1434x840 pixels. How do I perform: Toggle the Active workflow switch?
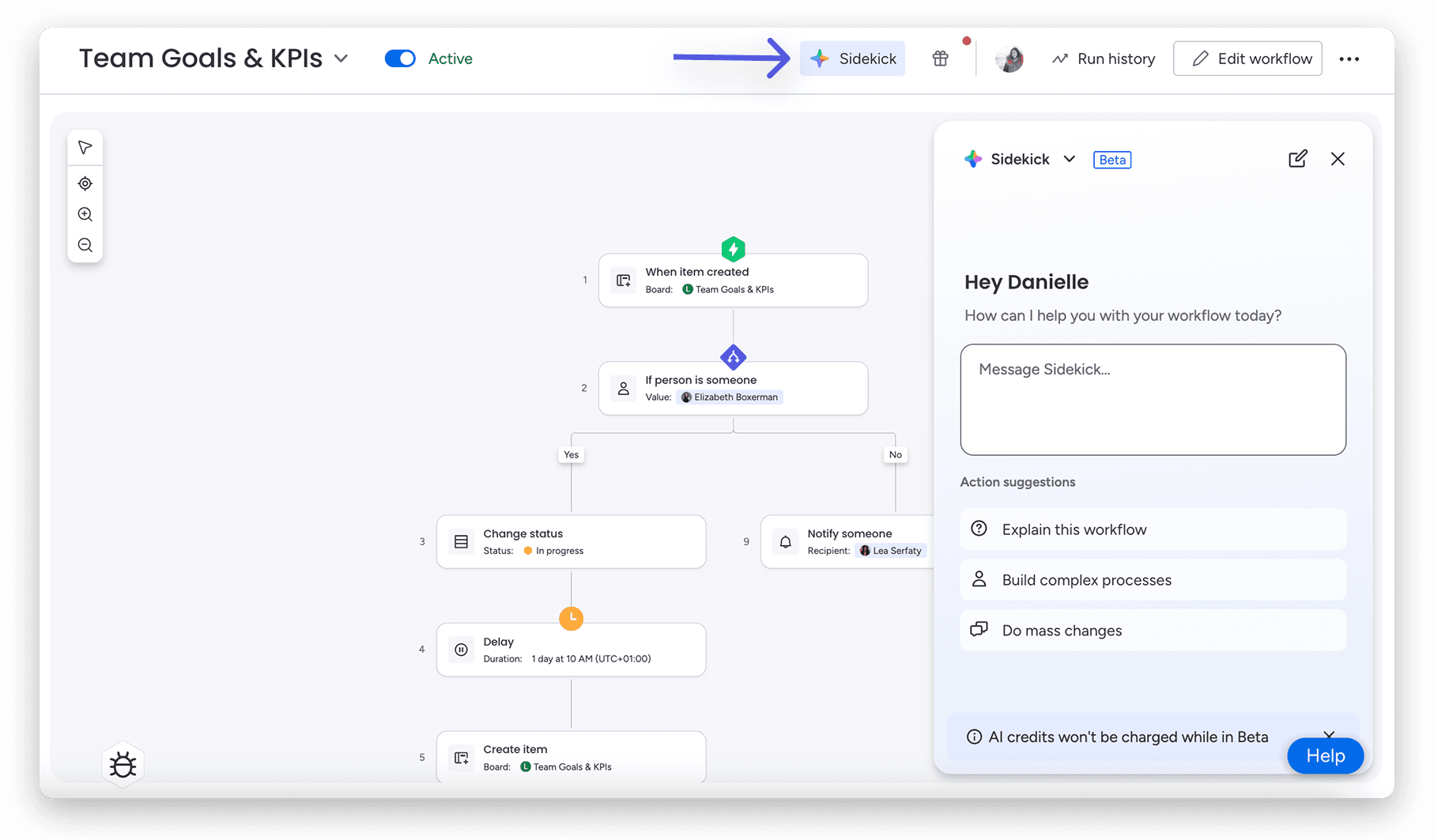click(400, 58)
